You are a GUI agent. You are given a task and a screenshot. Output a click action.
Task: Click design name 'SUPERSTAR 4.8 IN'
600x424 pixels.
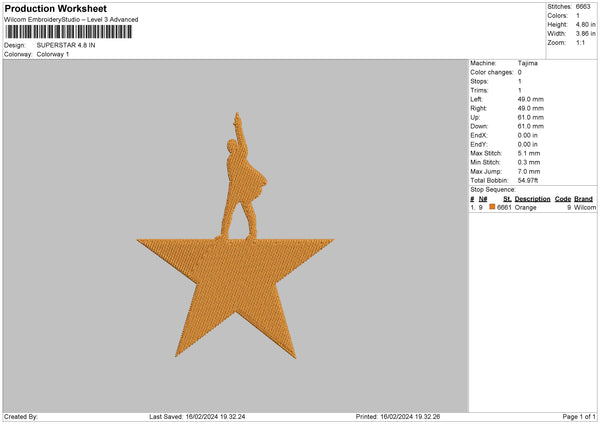[66, 45]
